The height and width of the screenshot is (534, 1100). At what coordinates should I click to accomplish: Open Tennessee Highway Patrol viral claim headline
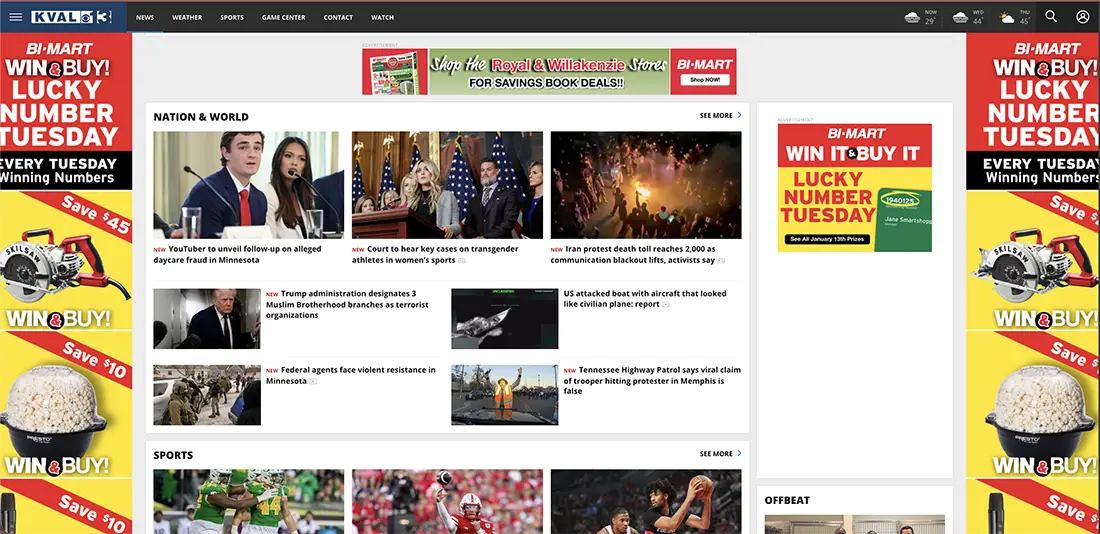pos(652,380)
